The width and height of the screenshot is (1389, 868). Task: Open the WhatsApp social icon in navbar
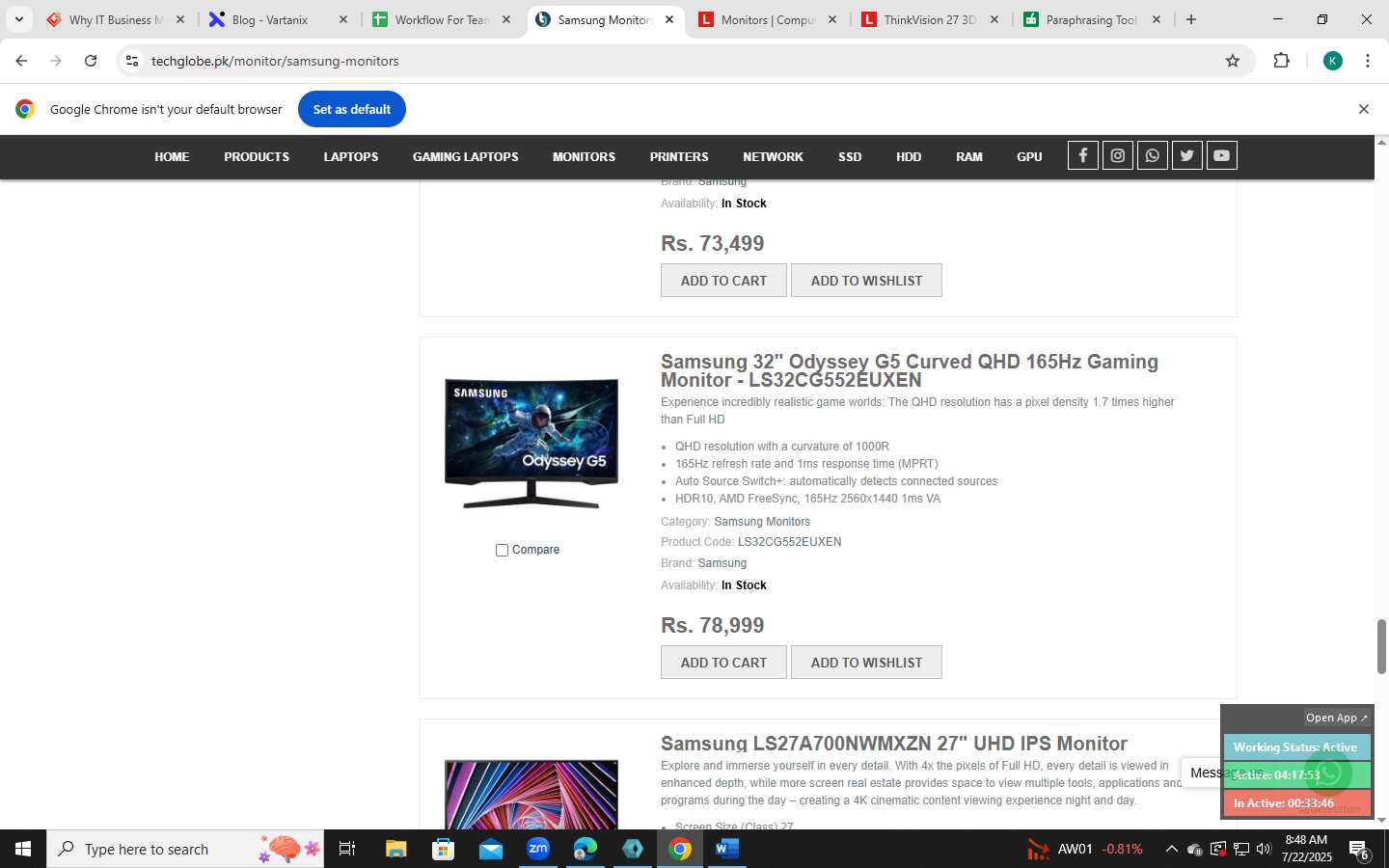[1152, 155]
